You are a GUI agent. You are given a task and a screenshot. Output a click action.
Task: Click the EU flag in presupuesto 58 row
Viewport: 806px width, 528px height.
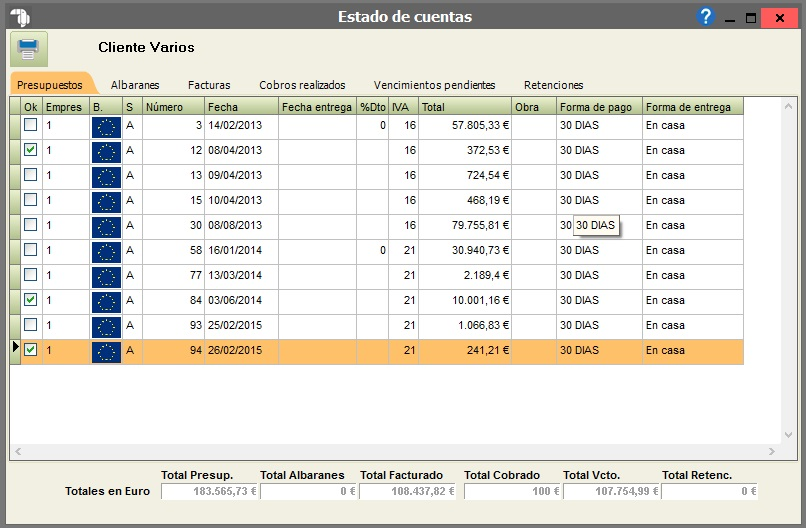pos(106,252)
